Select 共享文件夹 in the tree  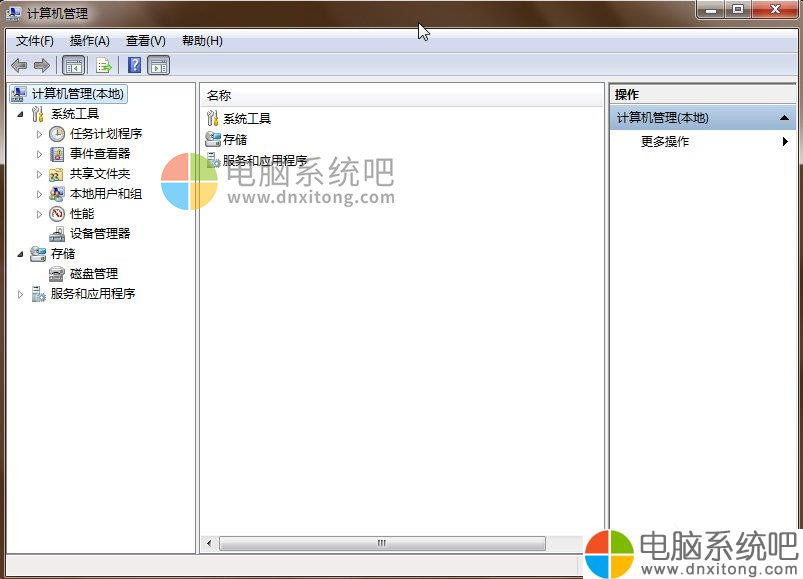coord(100,174)
